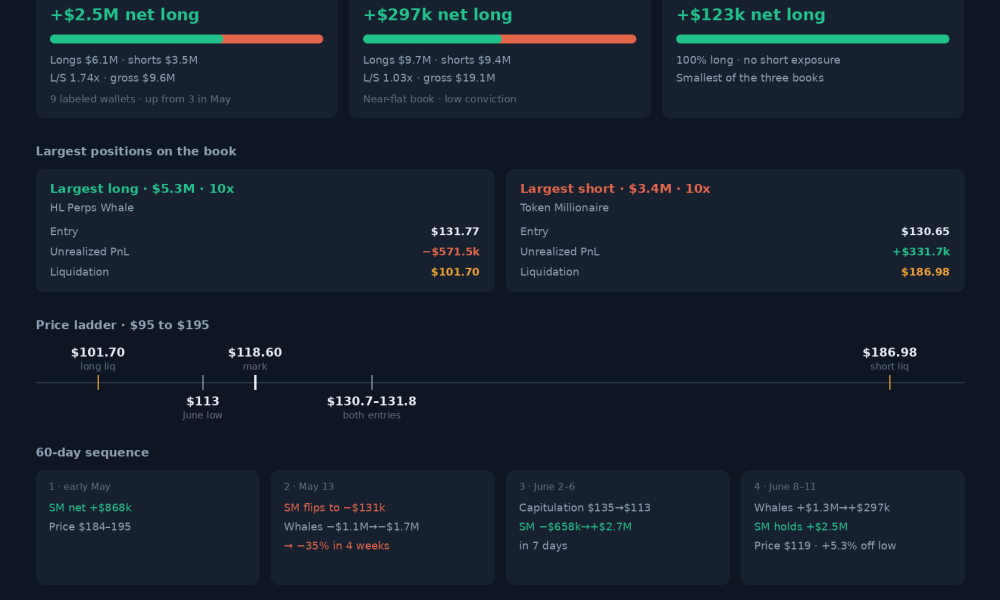Click the $118.60 mark price tick

pyautogui.click(x=255, y=383)
